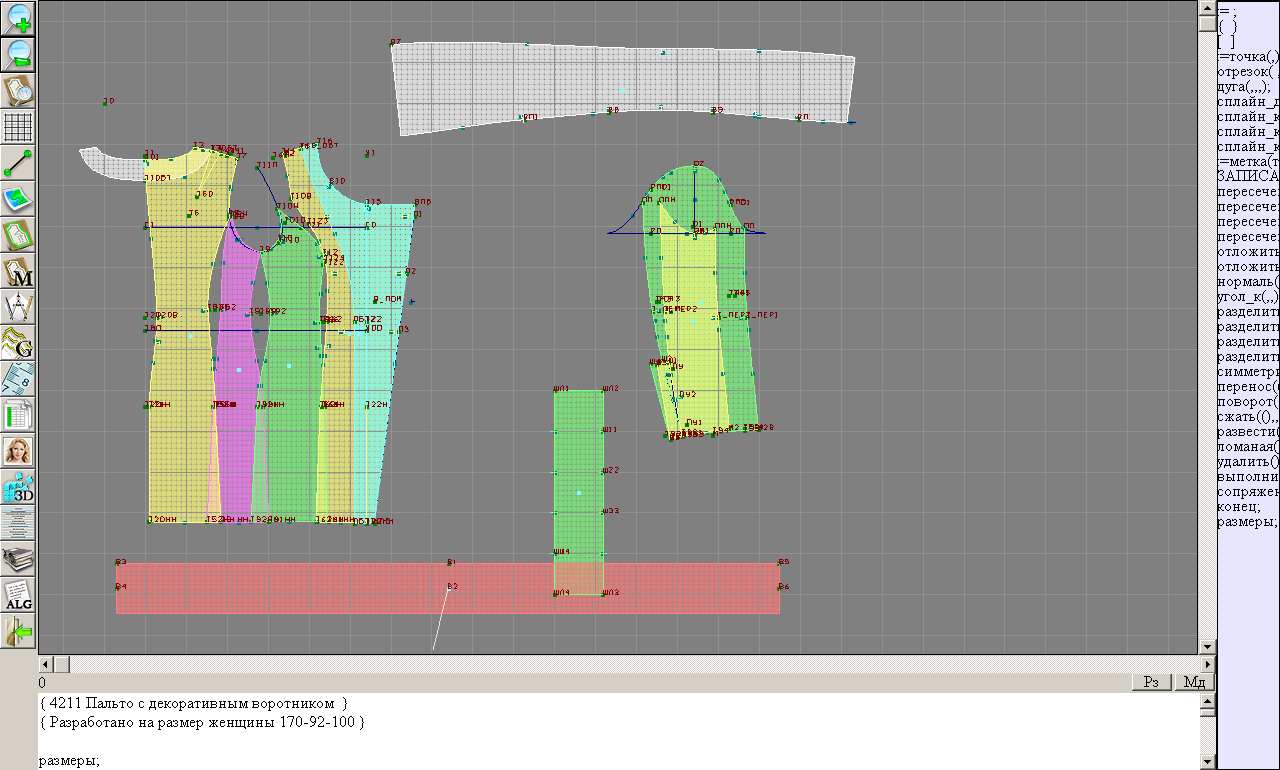Viewport: 1280px width, 770px height.
Task: Open the stacked books library icon
Action: [x=19, y=559]
